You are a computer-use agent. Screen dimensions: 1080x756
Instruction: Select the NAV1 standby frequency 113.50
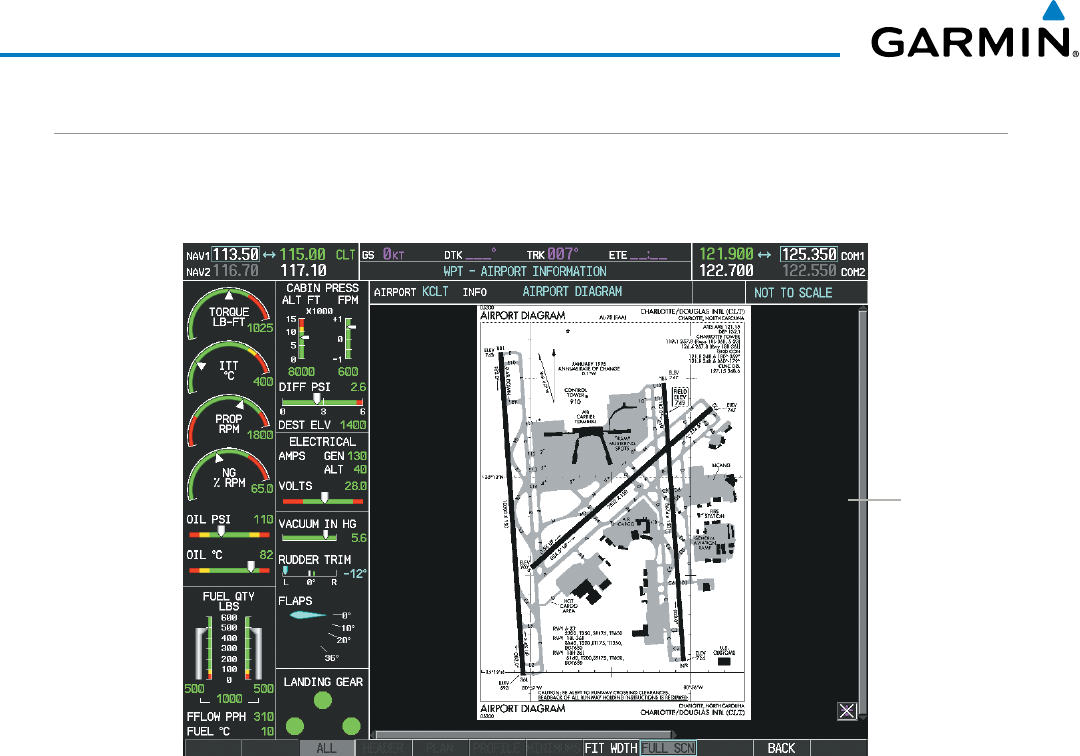236,254
